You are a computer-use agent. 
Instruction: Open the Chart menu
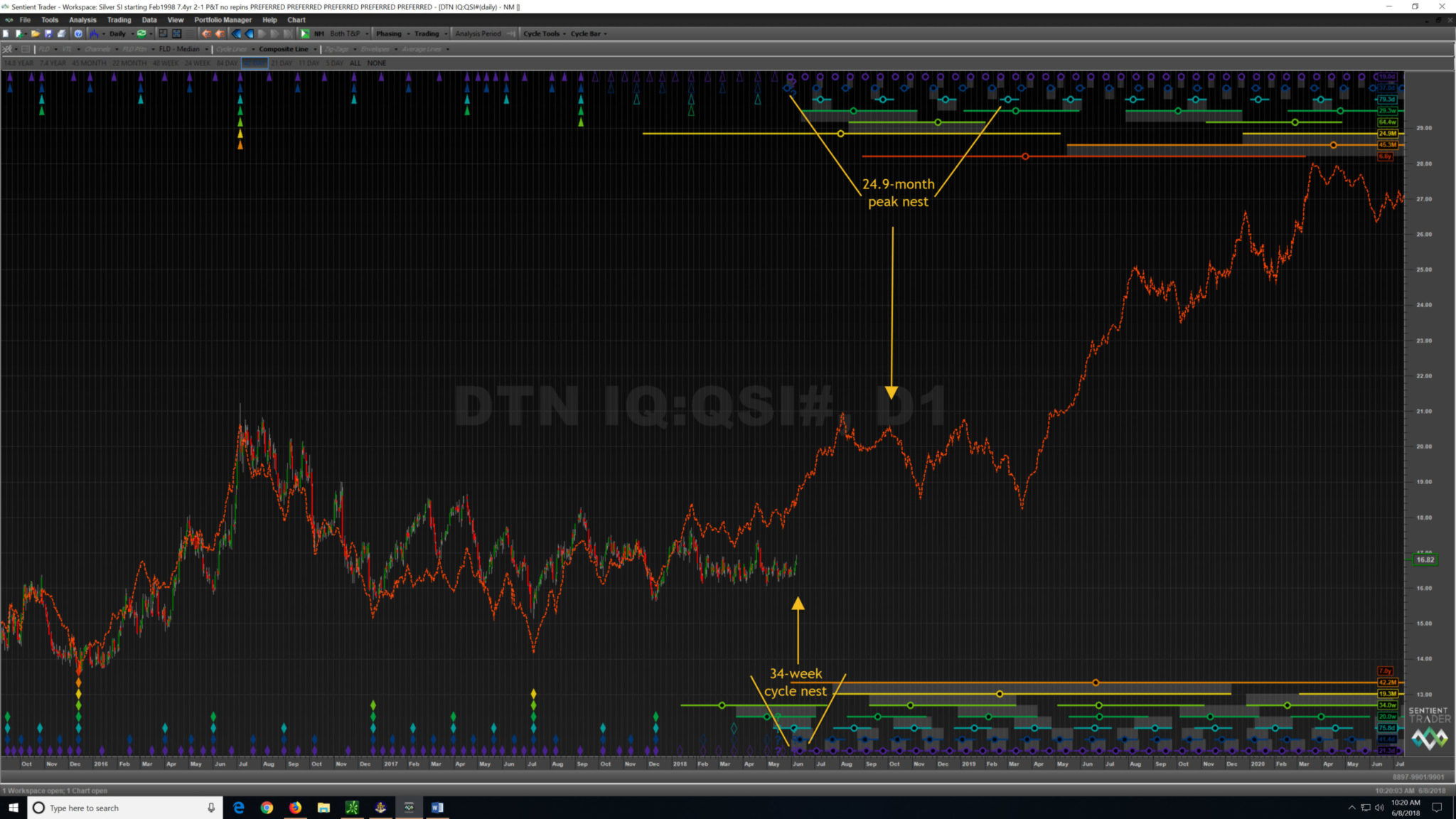click(296, 20)
